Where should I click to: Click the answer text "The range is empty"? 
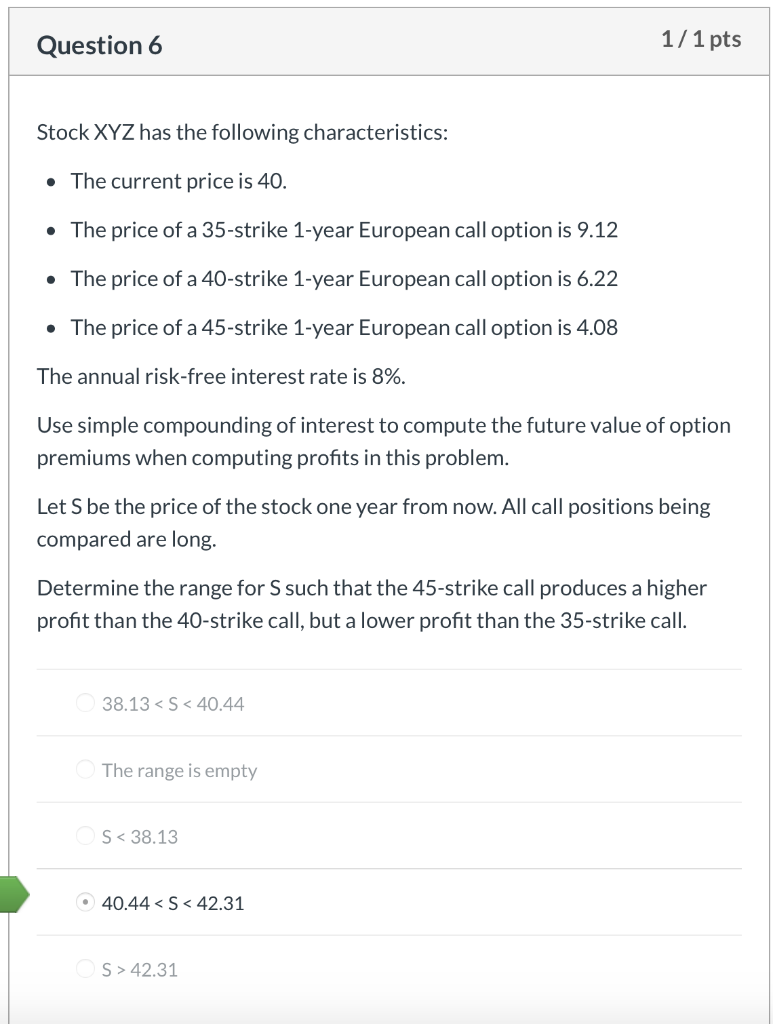(x=179, y=770)
